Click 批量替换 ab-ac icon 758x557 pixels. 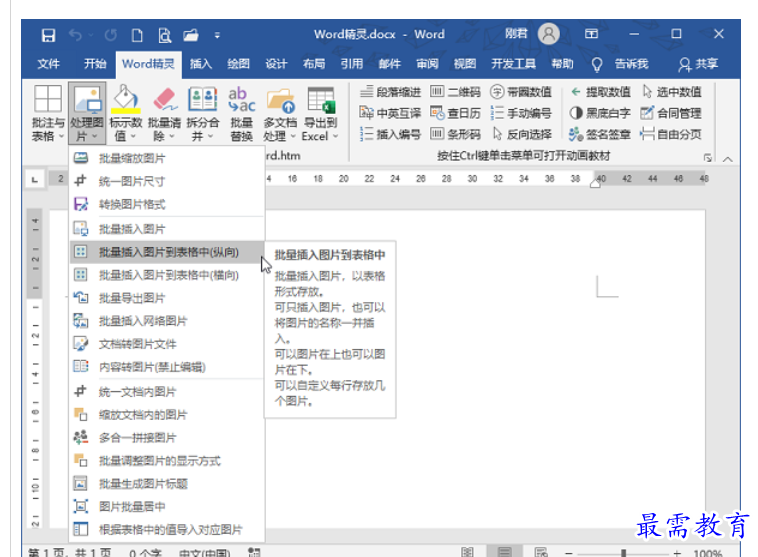click(x=241, y=114)
